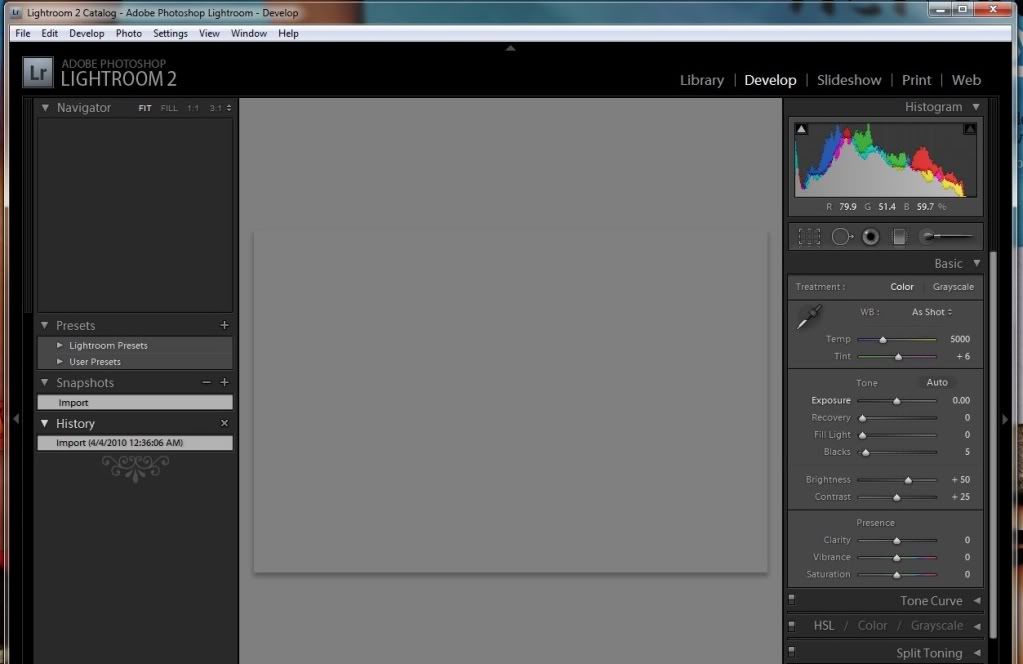Hide the left panel using edge arrow
This screenshot has height=664, width=1023.
point(16,419)
